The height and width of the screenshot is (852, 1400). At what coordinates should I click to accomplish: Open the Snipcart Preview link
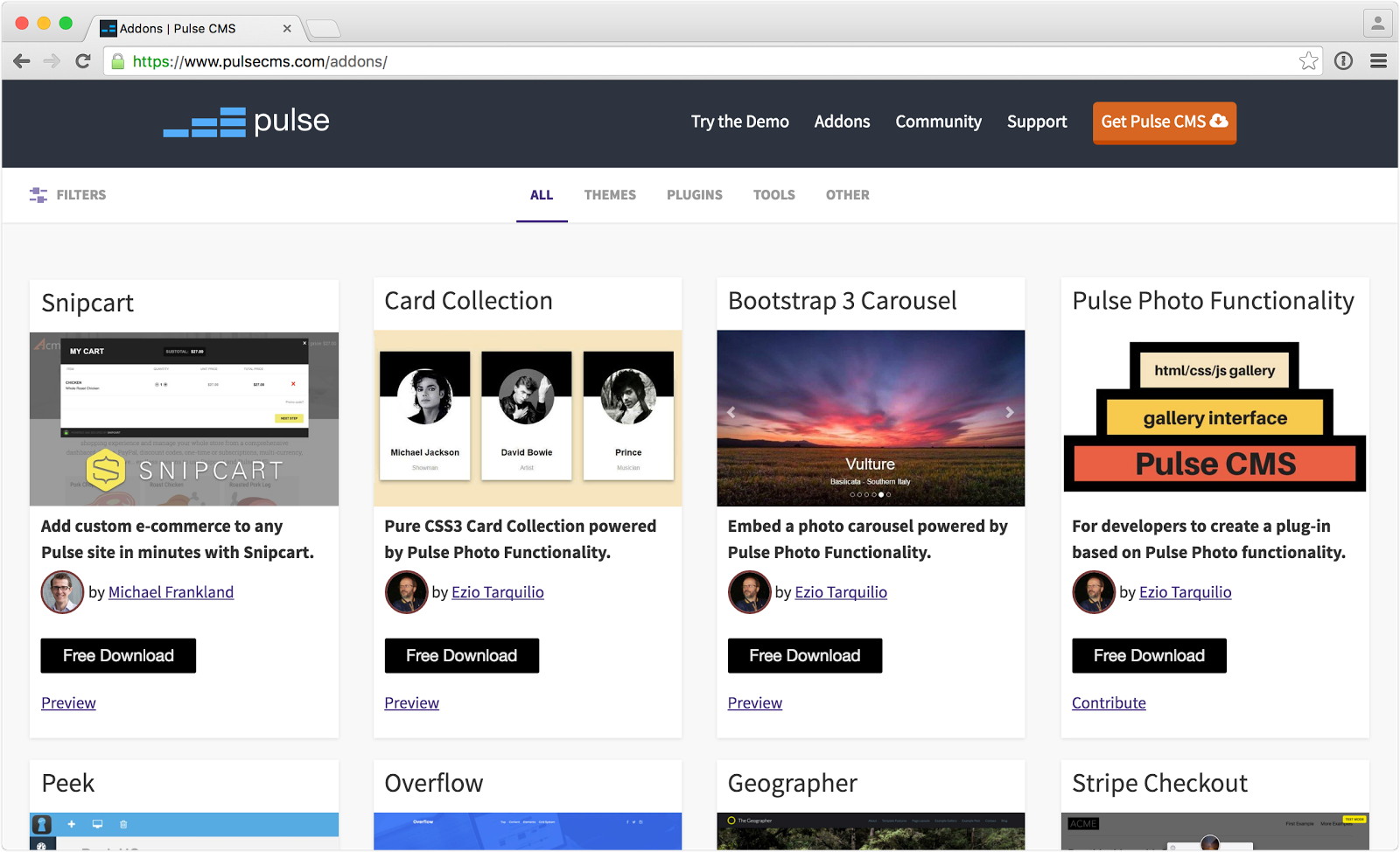click(68, 703)
